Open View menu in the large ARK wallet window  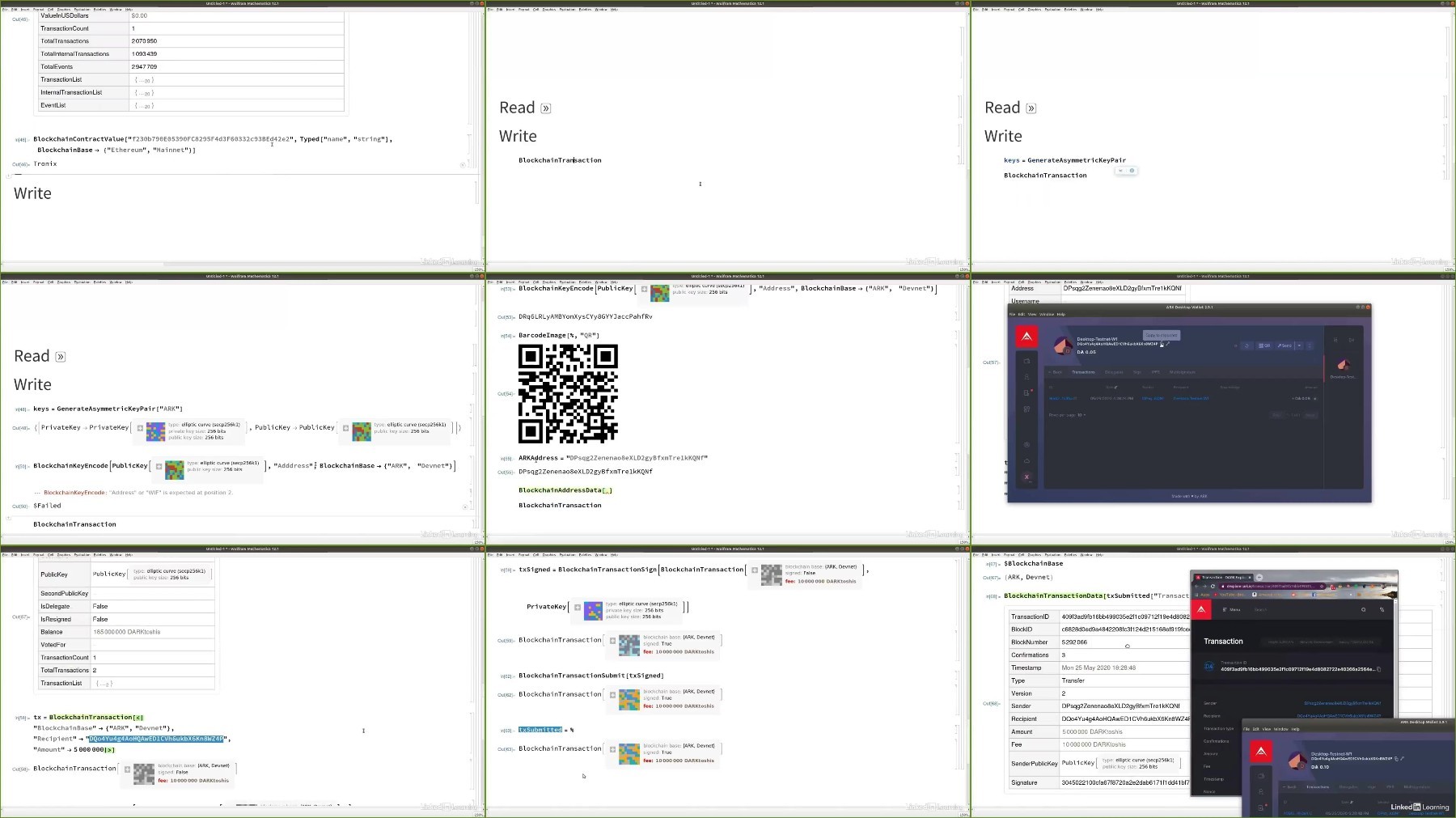click(x=1032, y=314)
